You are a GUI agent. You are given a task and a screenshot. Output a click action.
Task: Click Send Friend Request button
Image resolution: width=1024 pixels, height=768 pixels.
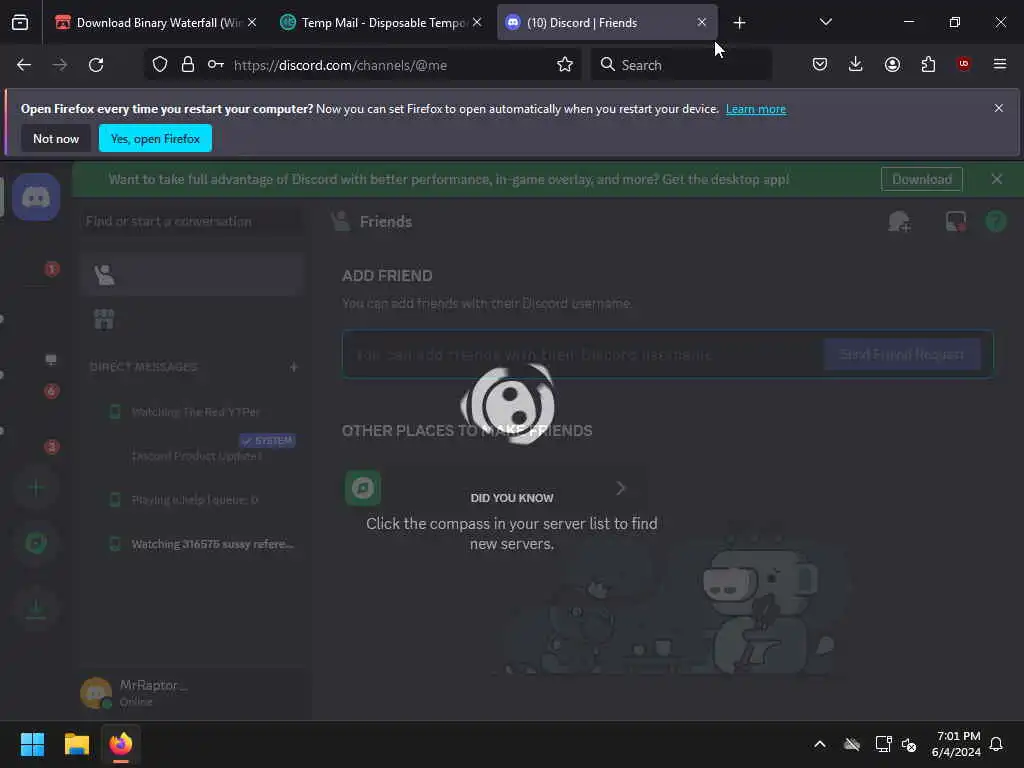(x=901, y=354)
